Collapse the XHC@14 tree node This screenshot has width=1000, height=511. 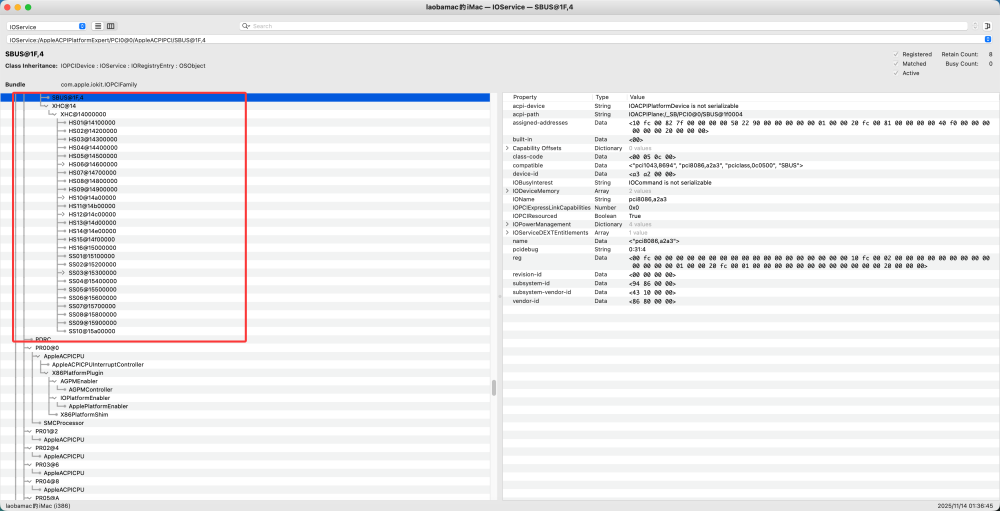pos(44,106)
